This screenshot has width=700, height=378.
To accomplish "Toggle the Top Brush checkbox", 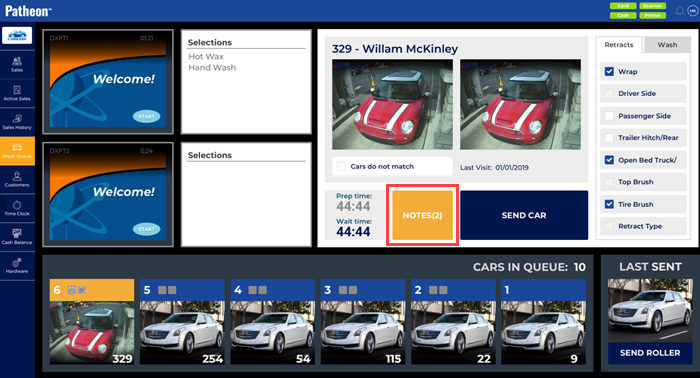I will [x=609, y=182].
